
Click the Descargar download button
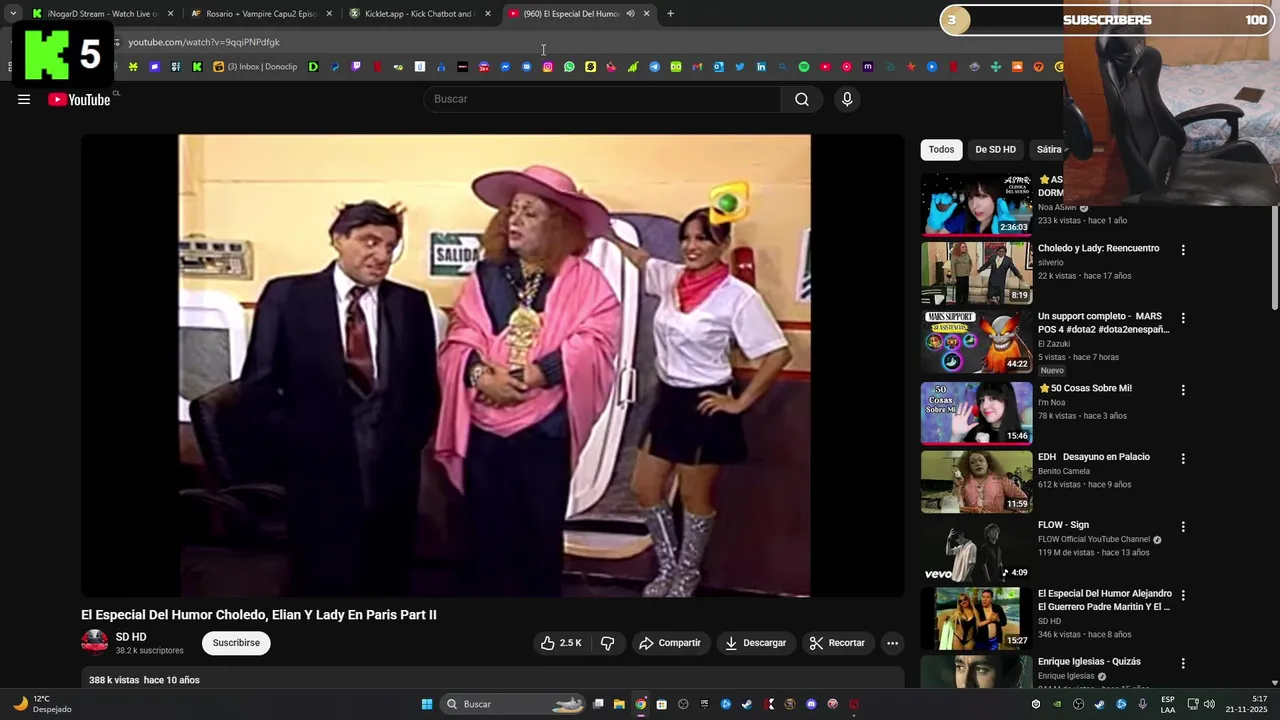tap(756, 643)
